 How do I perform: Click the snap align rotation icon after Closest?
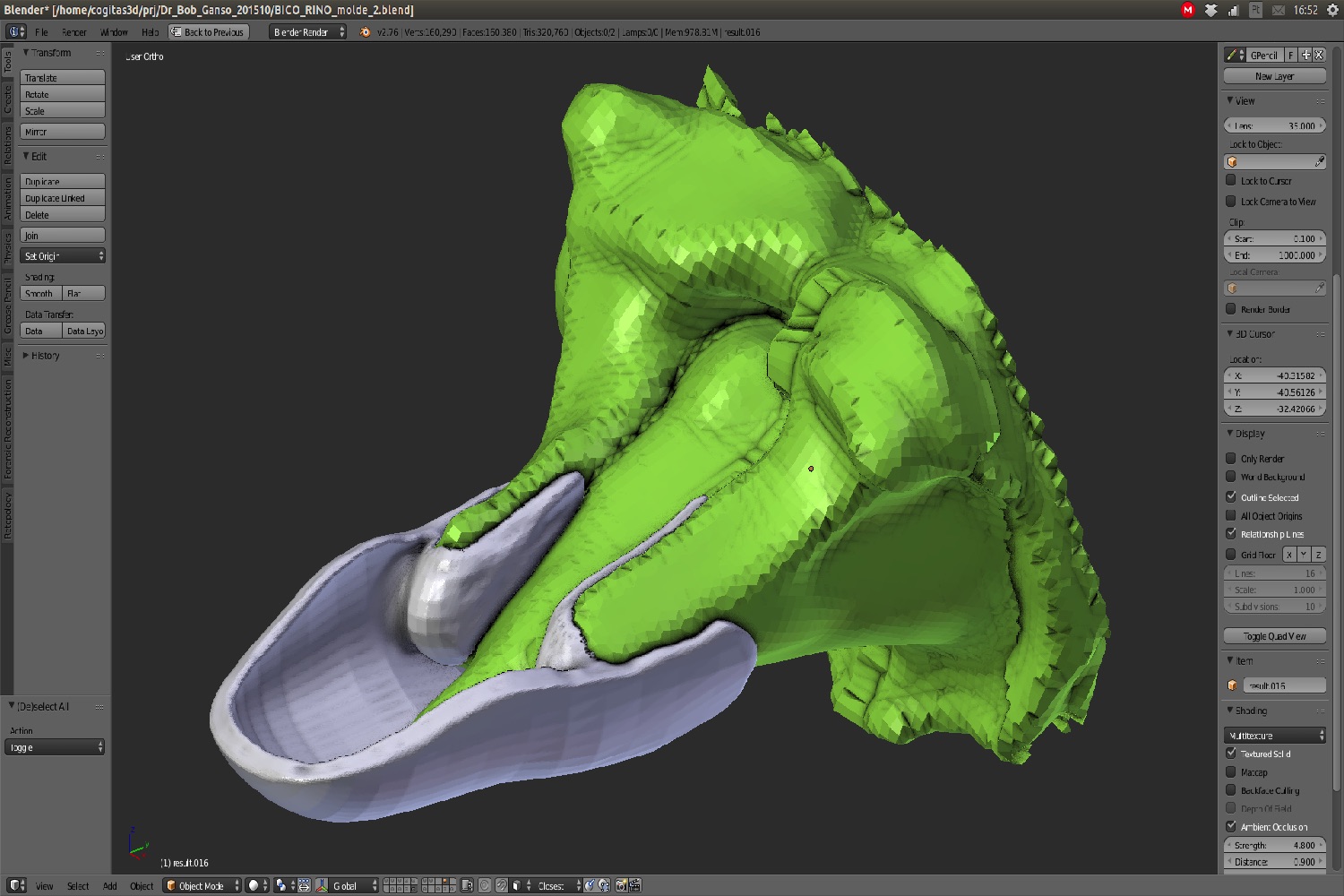pos(590,885)
